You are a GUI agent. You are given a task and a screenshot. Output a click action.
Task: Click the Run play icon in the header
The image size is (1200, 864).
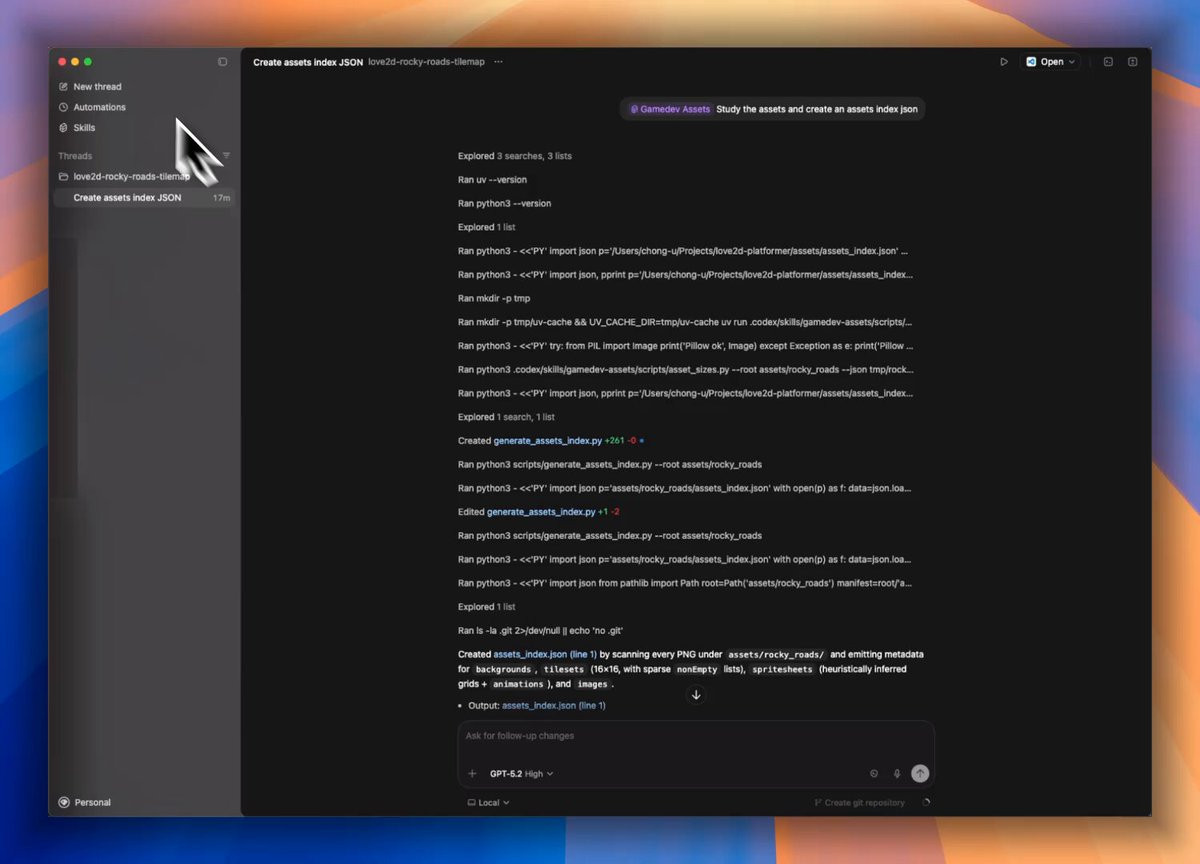pos(1004,62)
